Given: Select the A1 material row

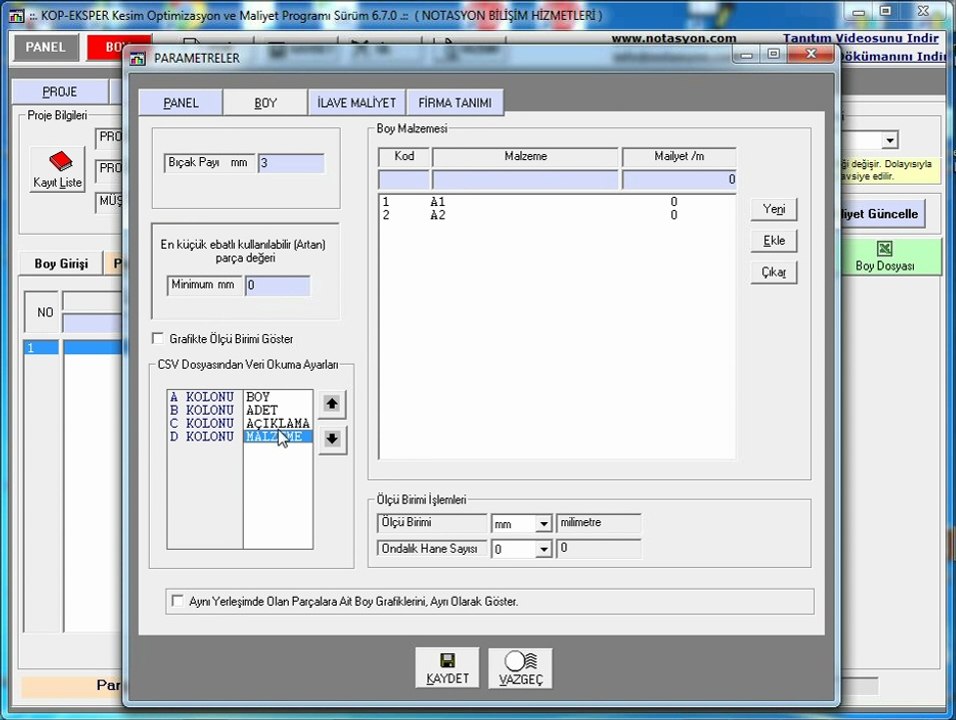Looking at the screenshot, I should 557,202.
